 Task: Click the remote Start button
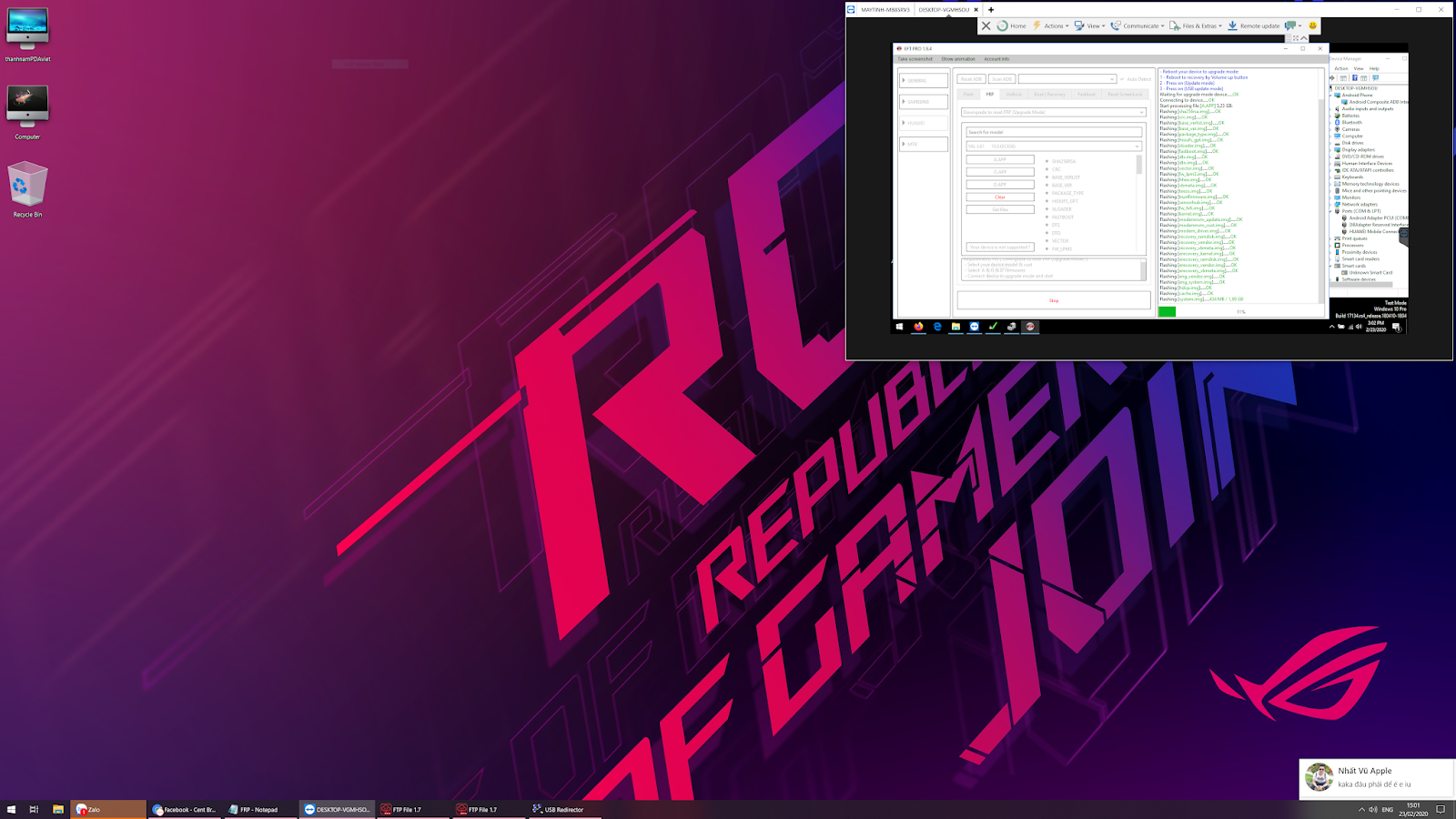point(899,326)
